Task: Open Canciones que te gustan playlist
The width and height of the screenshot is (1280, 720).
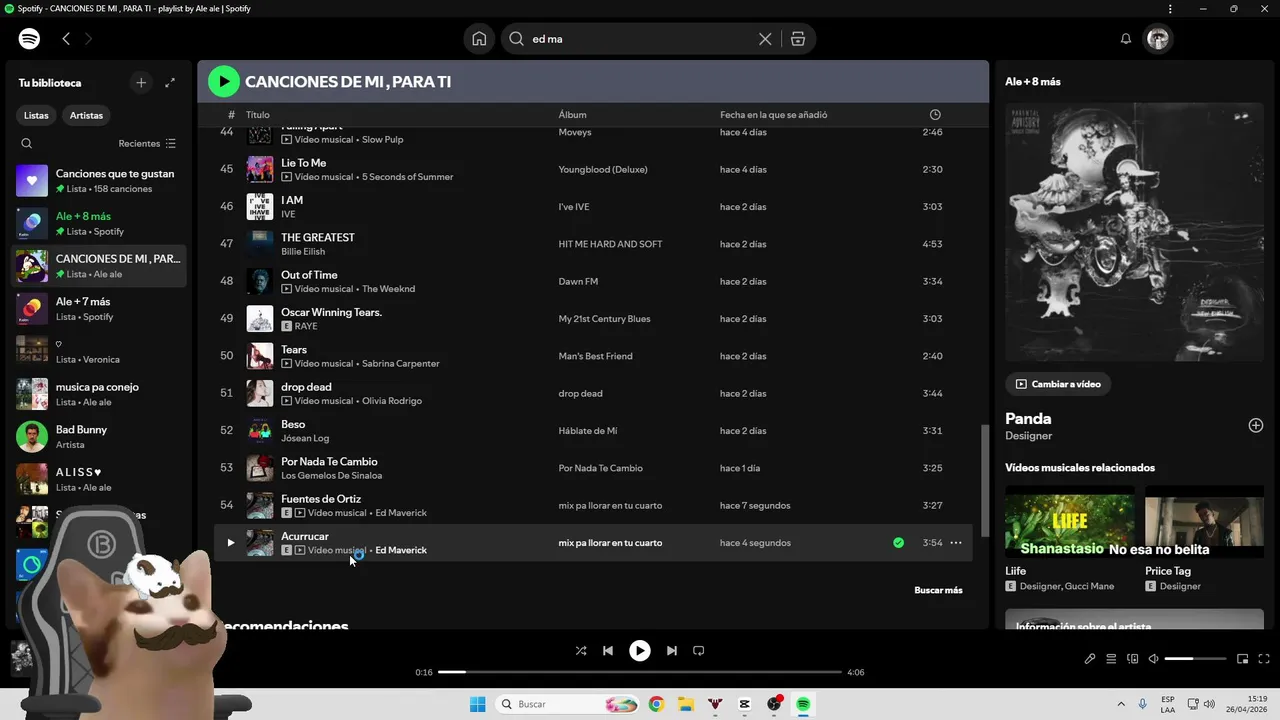Action: [98, 181]
